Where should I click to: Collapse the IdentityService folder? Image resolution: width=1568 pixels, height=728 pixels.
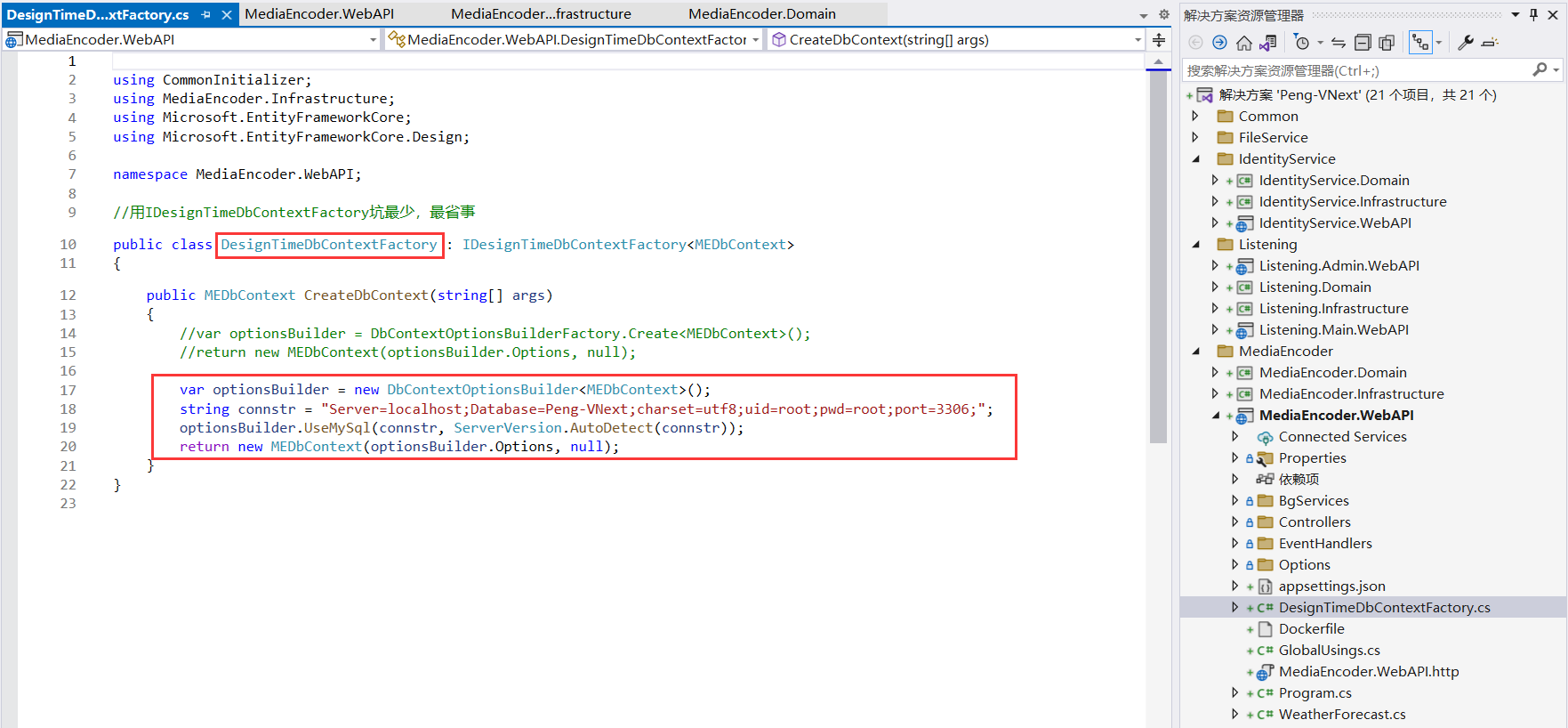click(1195, 158)
